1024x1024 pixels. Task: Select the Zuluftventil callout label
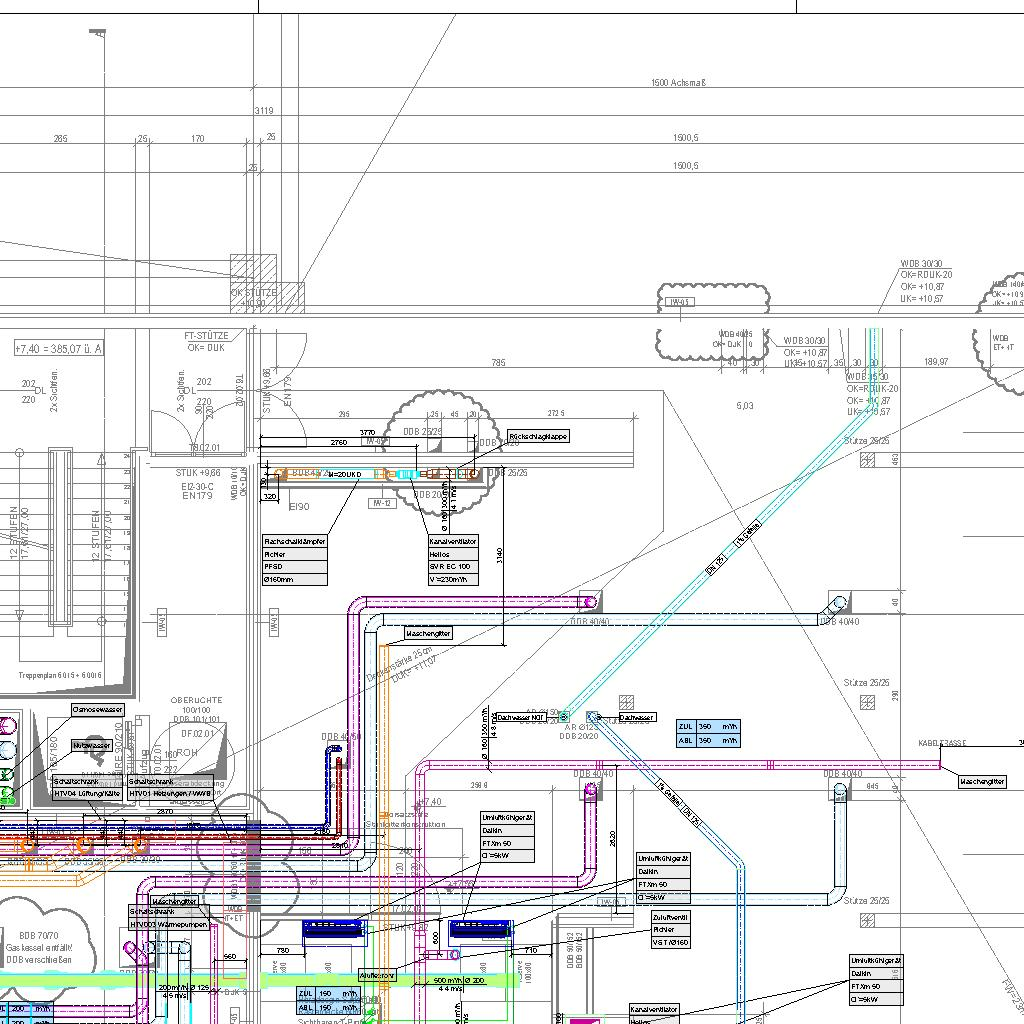point(670,917)
